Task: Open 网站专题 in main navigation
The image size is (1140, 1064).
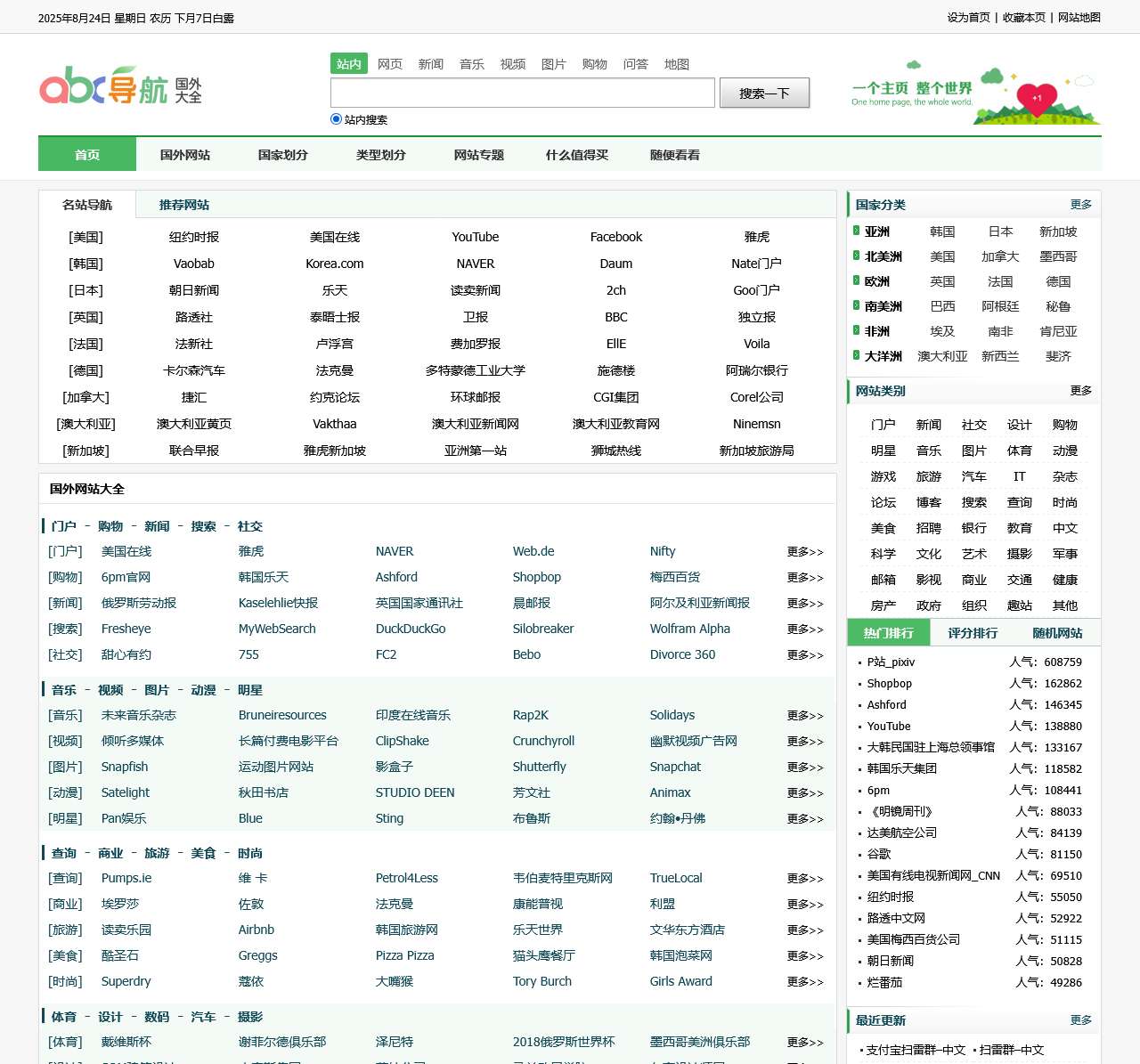Action: (479, 154)
